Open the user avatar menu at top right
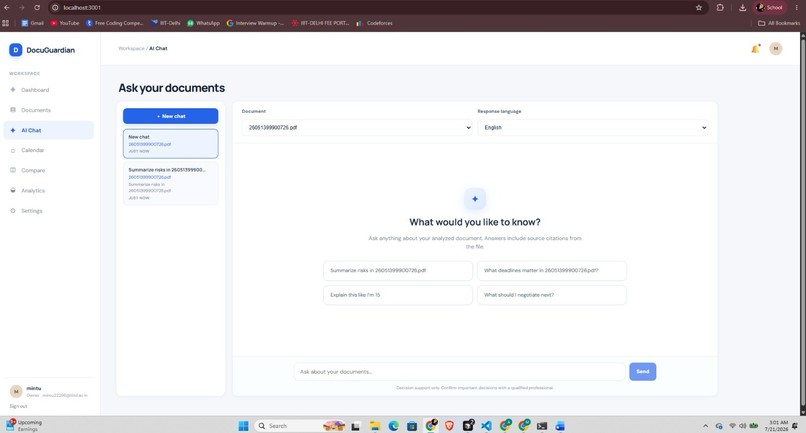The width and height of the screenshot is (806, 433). pyautogui.click(x=776, y=48)
